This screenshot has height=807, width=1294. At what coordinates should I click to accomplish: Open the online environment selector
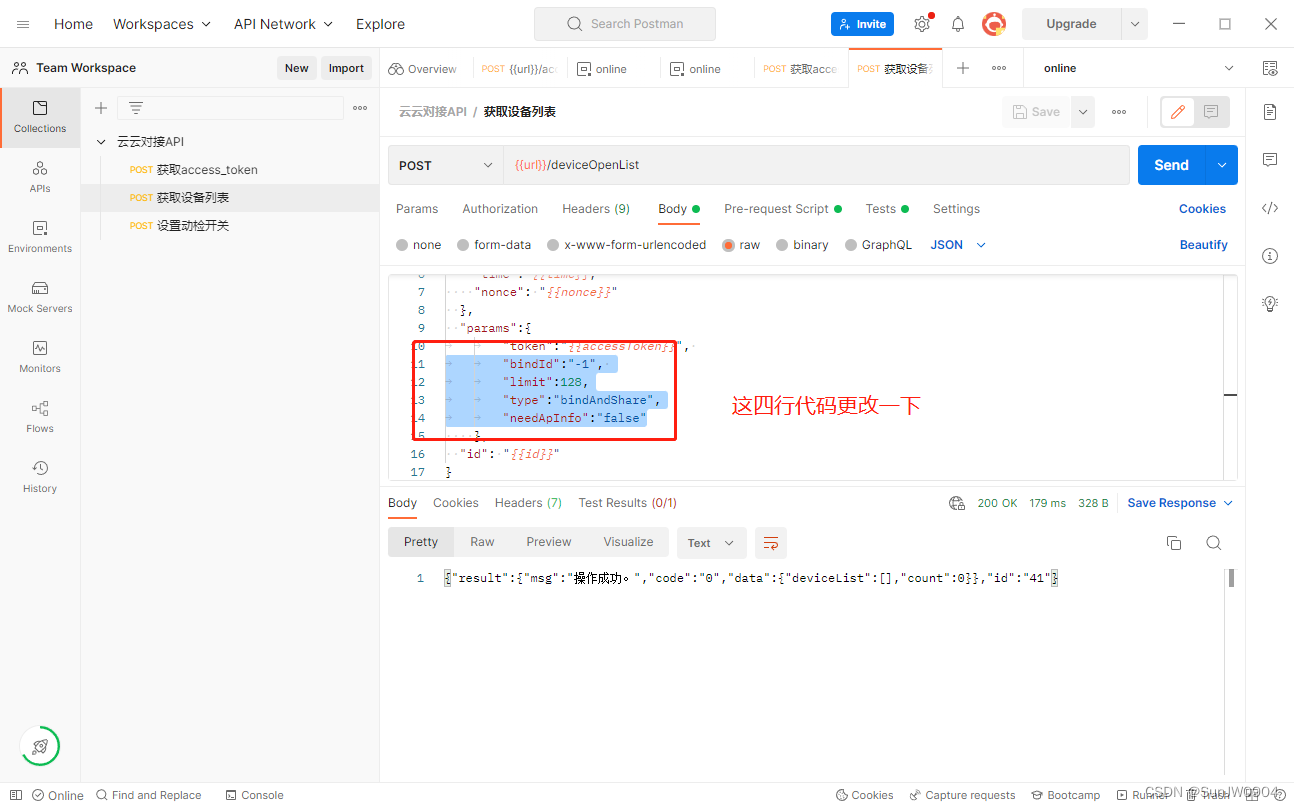click(x=1138, y=68)
